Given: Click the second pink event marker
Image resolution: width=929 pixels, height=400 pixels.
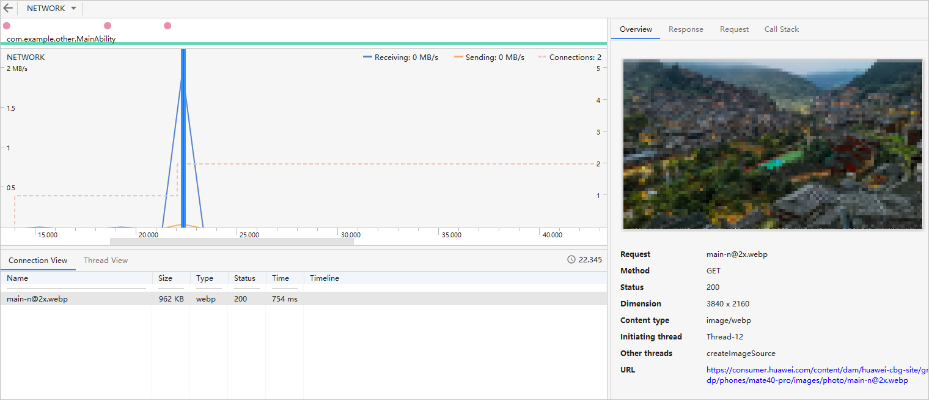Looking at the screenshot, I should pos(108,25).
